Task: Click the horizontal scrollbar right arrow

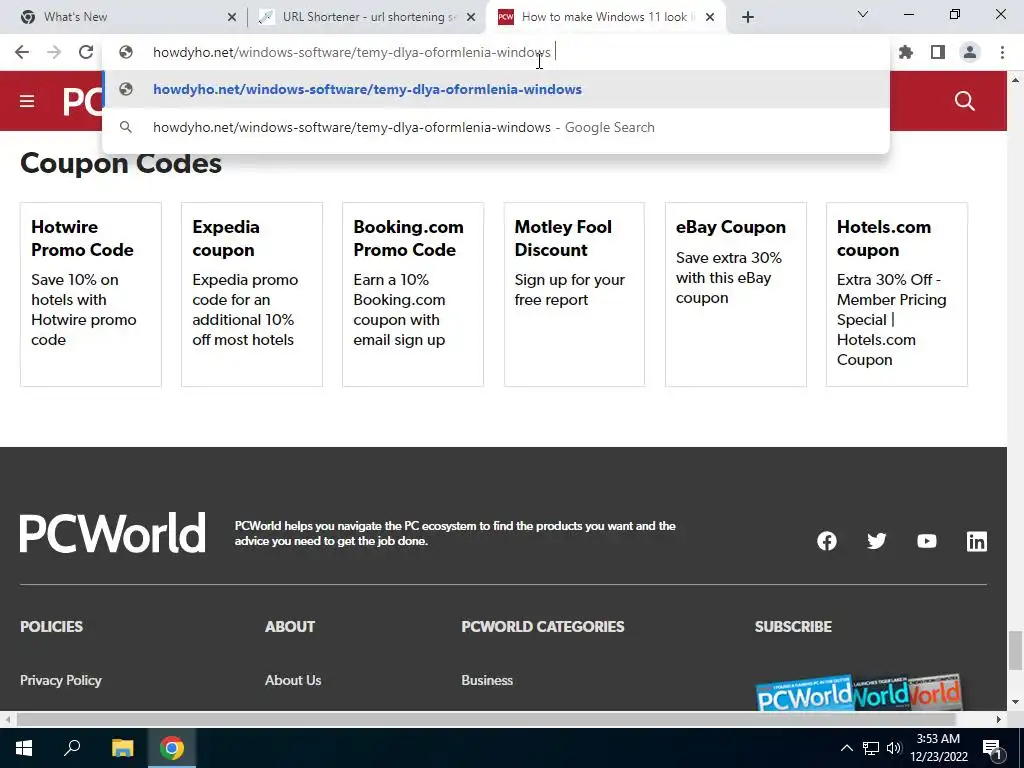Action: 999,720
